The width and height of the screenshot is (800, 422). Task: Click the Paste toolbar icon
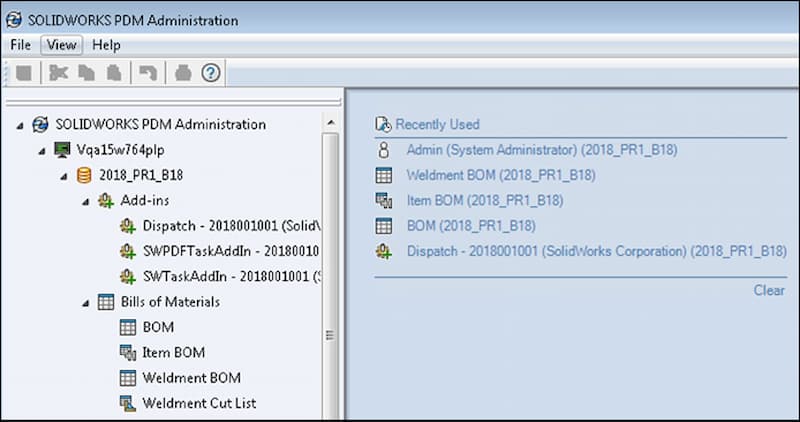point(113,73)
